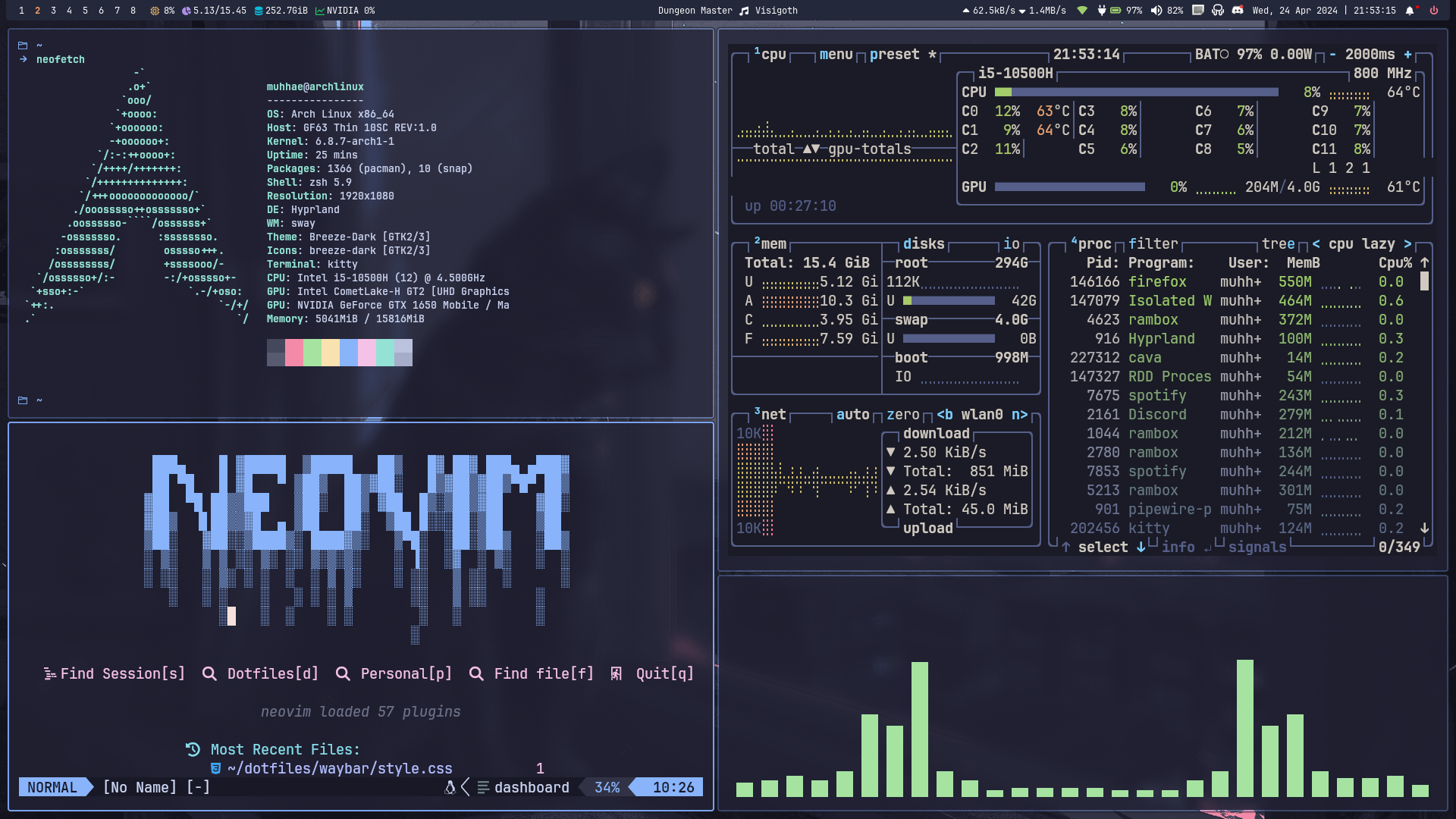Open notifications via the bell icon
1456x819 pixels.
(1410, 11)
